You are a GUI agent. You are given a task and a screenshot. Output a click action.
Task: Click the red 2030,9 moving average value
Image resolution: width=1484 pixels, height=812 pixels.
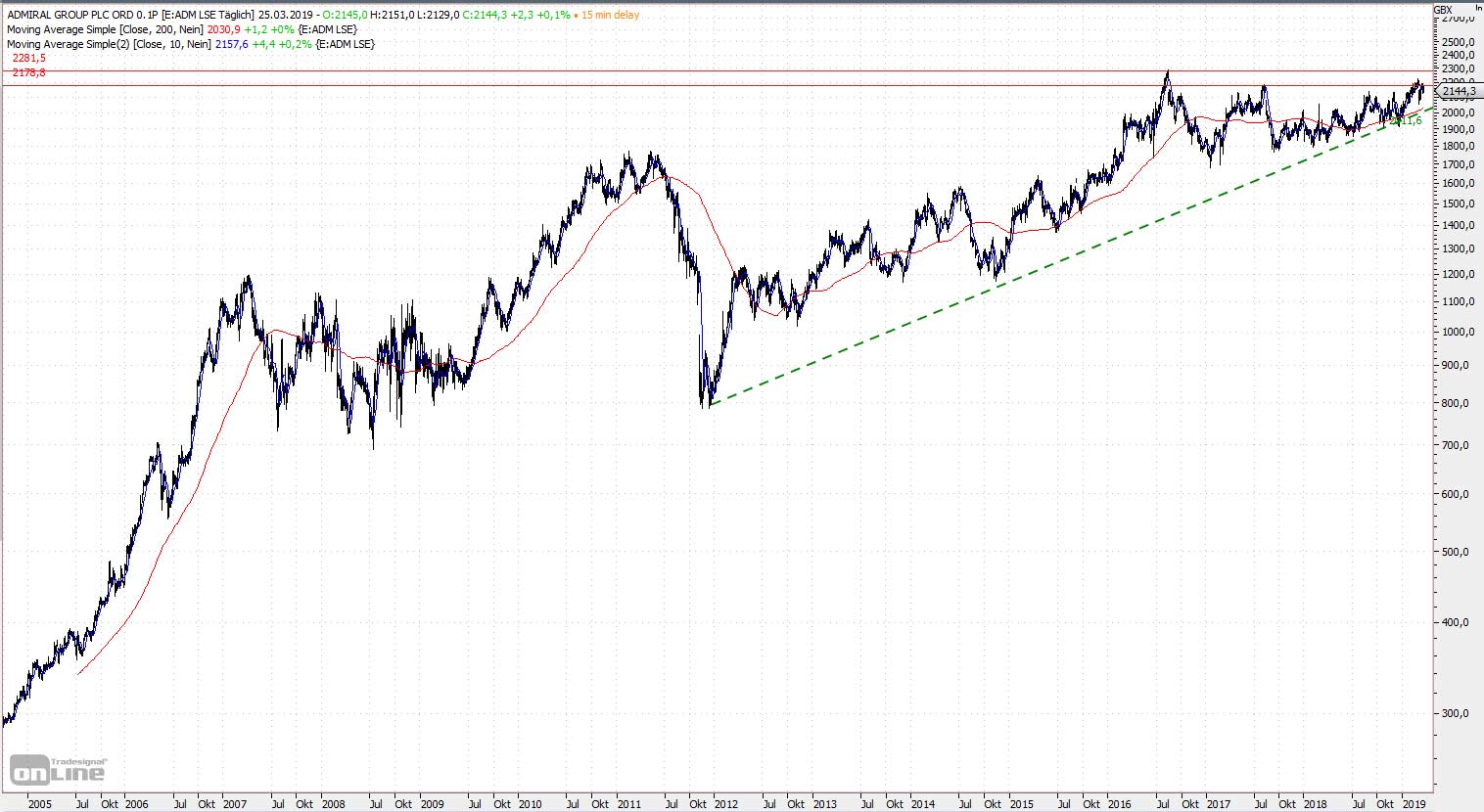pyautogui.click(x=223, y=29)
